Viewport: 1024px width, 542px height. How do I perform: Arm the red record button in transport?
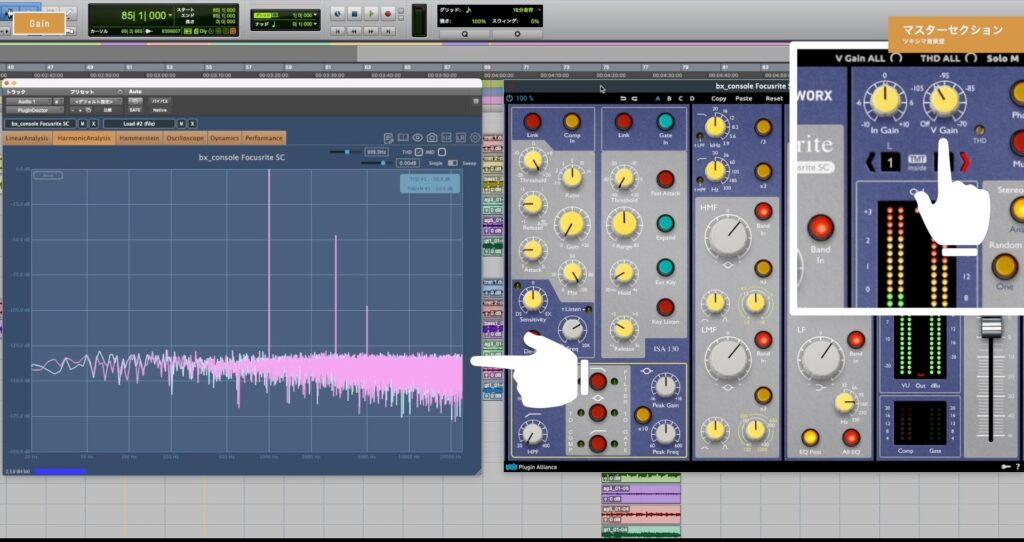pos(387,13)
